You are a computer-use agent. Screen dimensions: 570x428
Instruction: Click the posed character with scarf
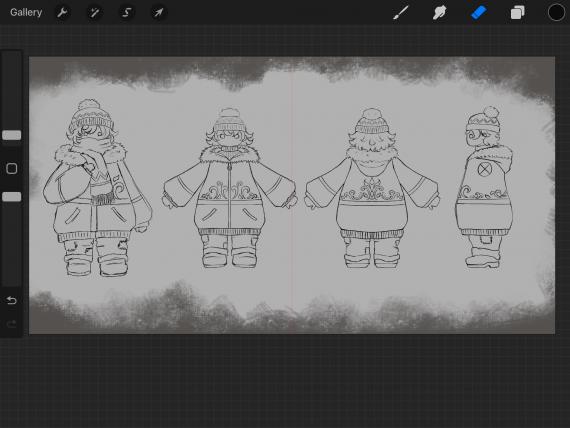[97, 188]
